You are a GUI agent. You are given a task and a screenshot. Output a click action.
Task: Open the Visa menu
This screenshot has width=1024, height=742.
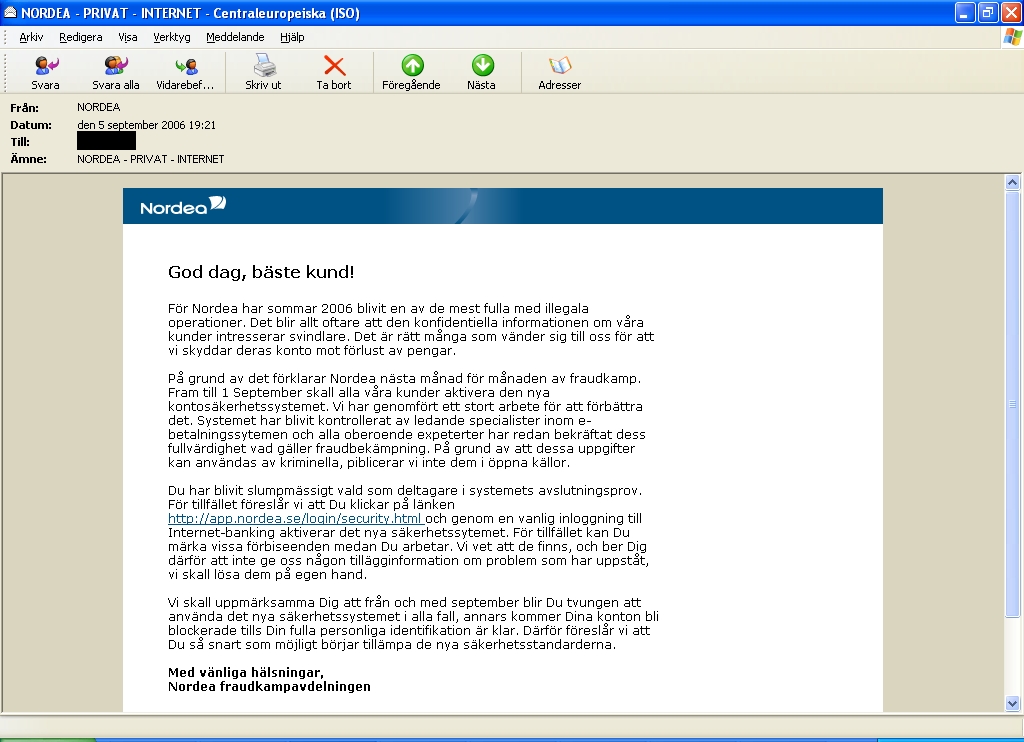click(x=128, y=37)
